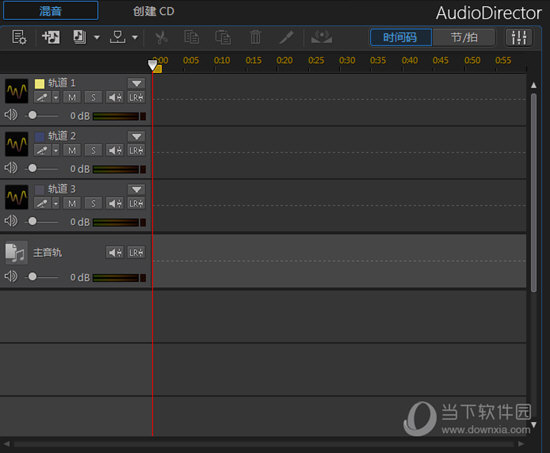
Task: Change the blue color swatch of 轨道 2
Action: click(40, 136)
